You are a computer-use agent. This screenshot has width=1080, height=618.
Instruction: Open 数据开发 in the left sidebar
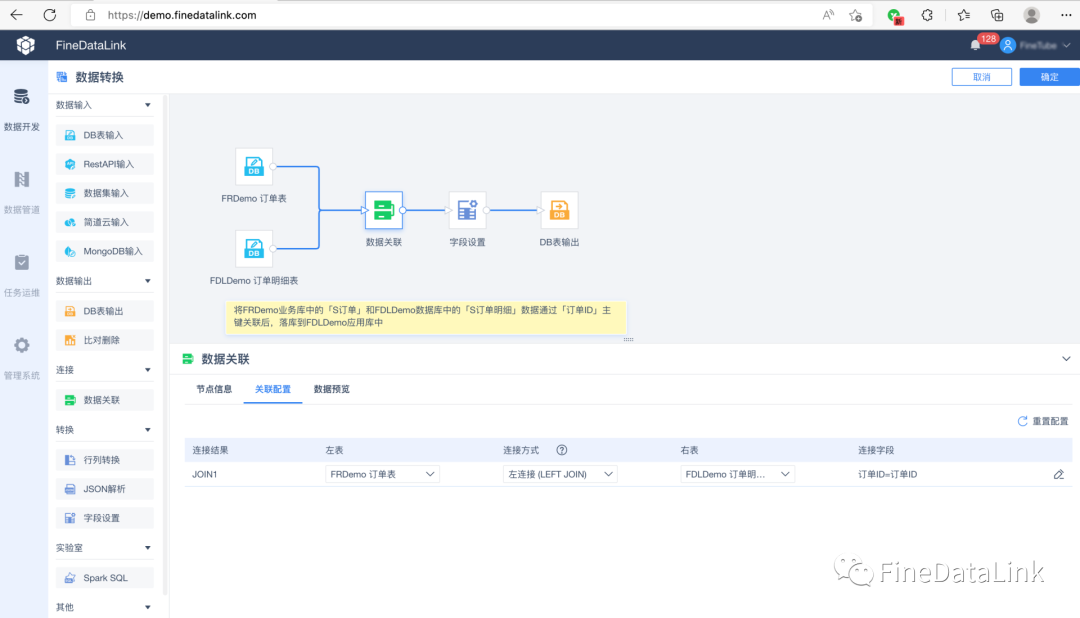pos(22,109)
